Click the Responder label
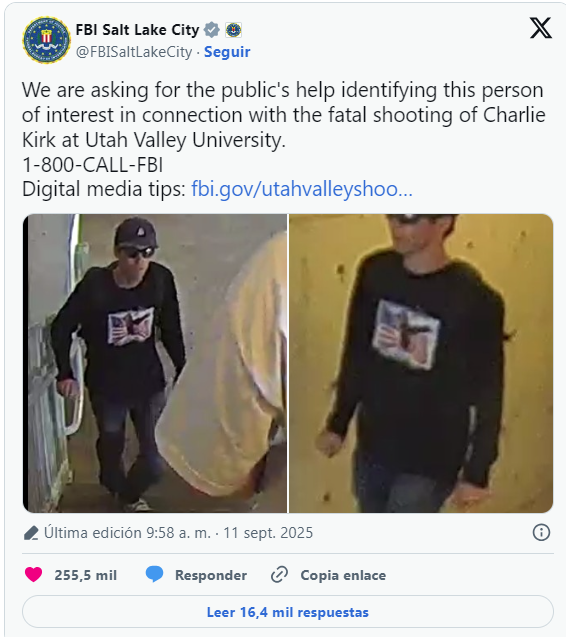566x637 pixels. click(211, 575)
